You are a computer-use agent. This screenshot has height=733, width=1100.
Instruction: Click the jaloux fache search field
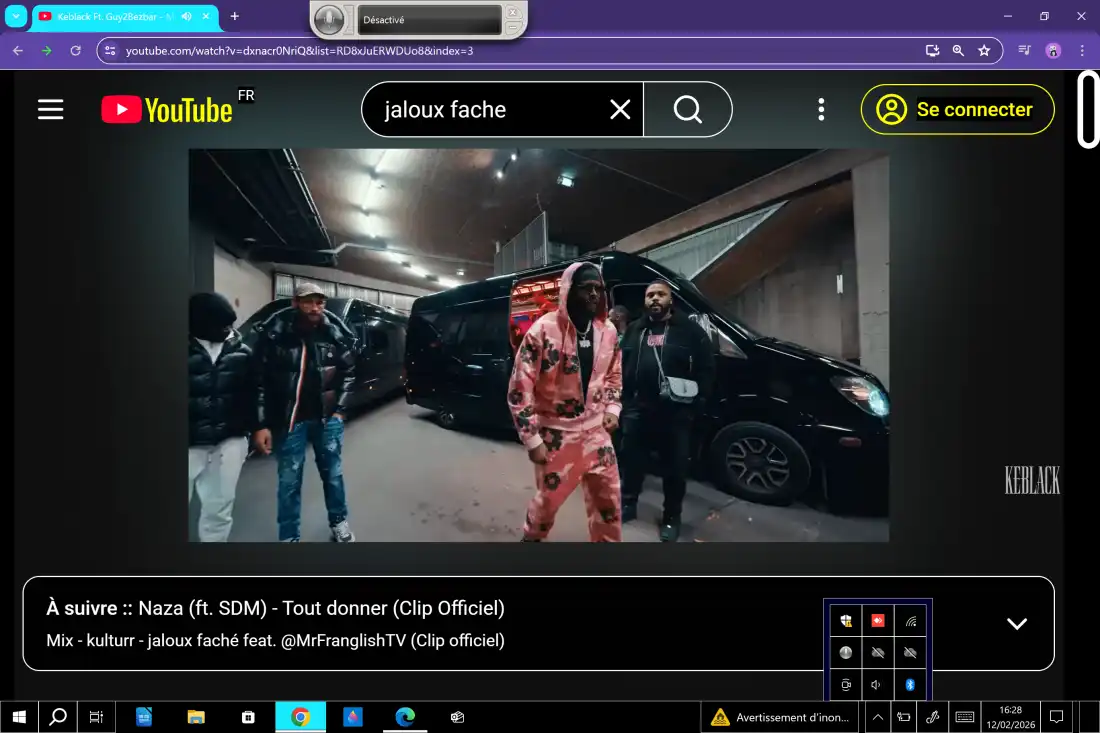click(490, 110)
